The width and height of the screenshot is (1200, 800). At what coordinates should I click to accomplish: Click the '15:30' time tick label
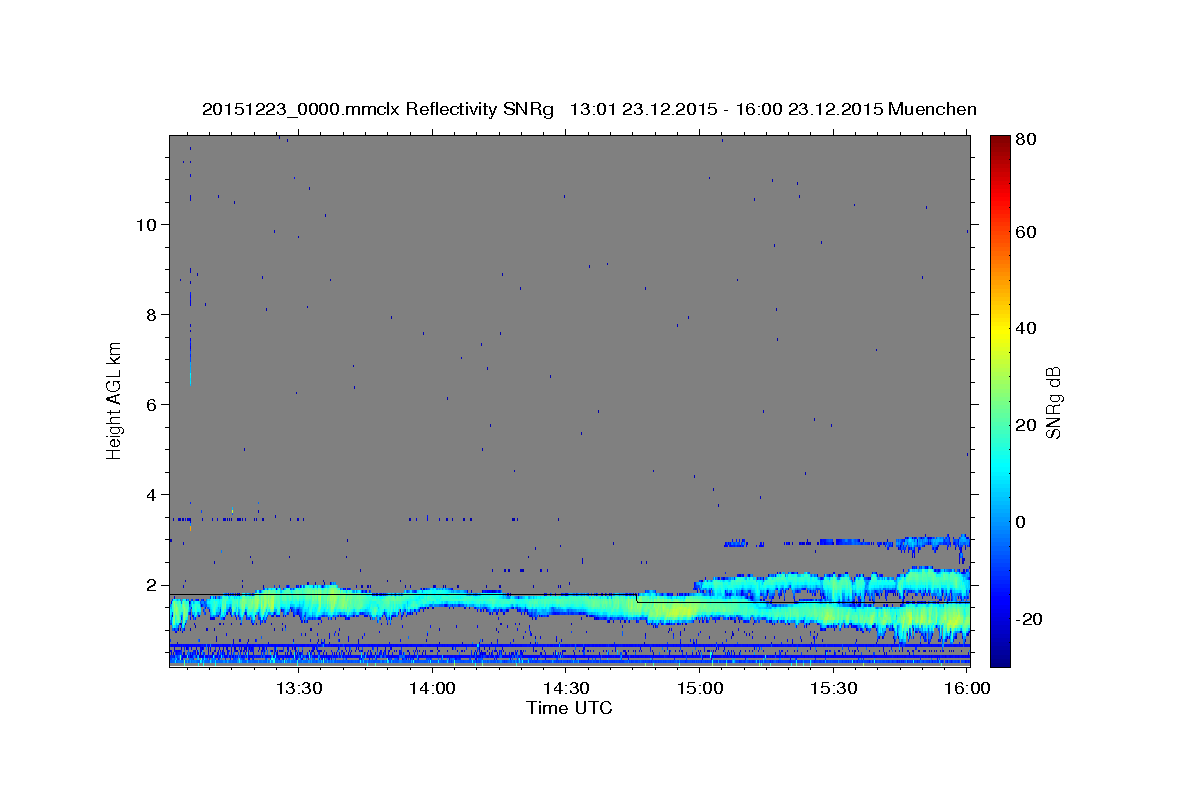(x=834, y=689)
